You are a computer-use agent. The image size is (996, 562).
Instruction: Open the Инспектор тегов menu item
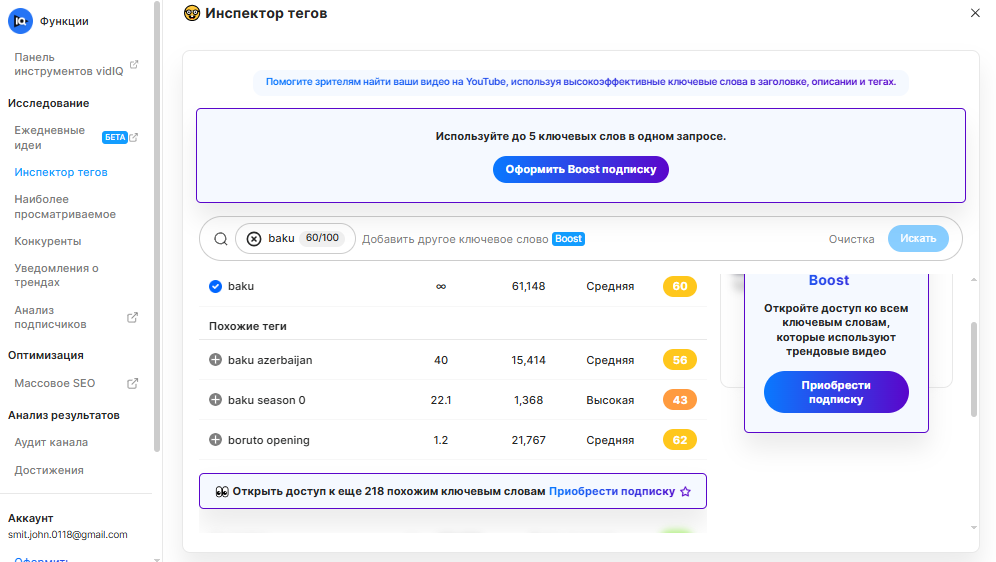click(61, 172)
